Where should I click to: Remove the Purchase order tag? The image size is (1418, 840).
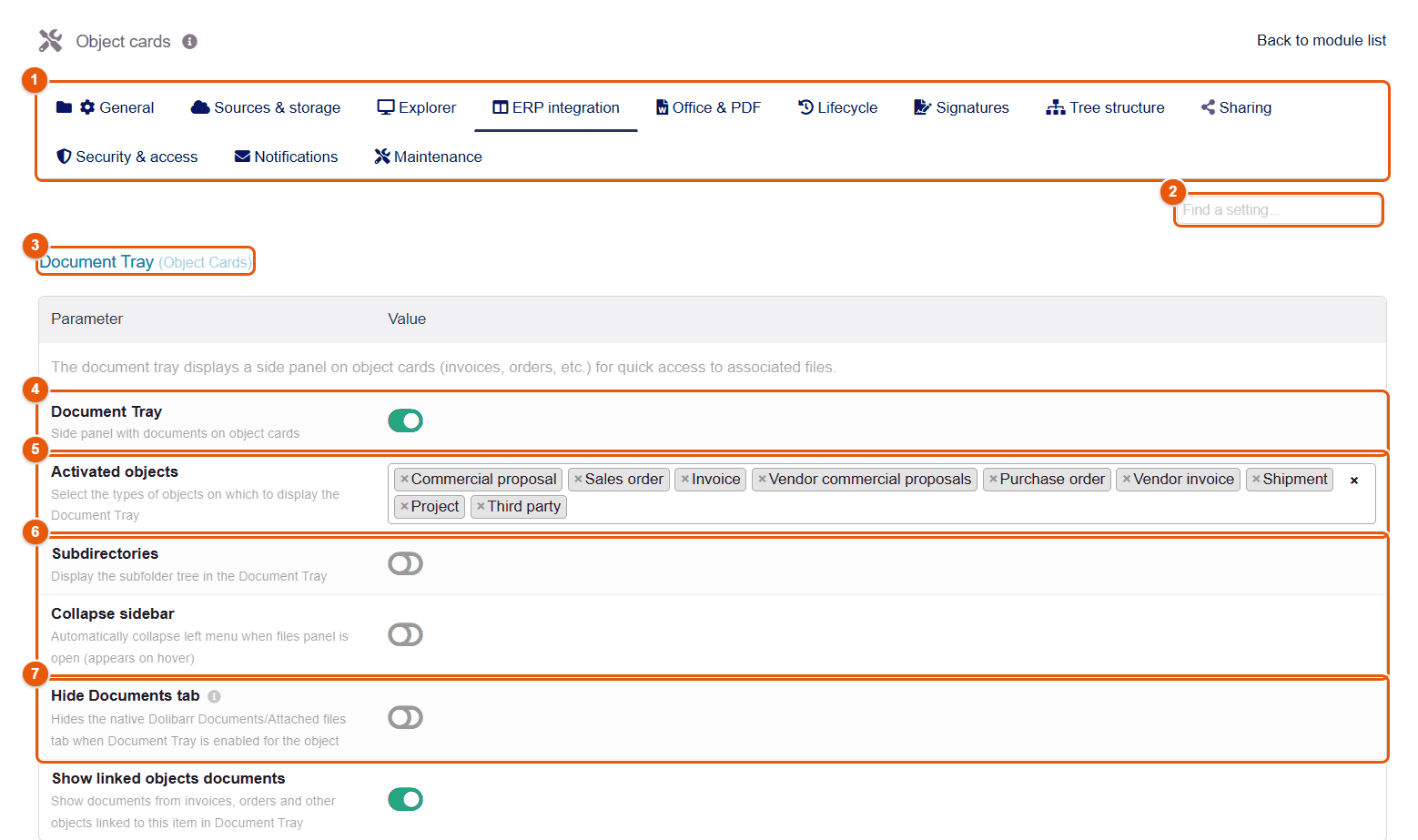[x=993, y=480]
